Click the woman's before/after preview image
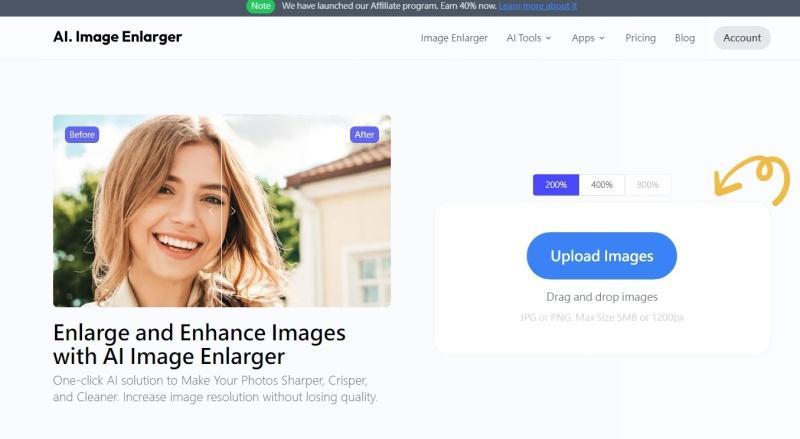 [x=222, y=211]
